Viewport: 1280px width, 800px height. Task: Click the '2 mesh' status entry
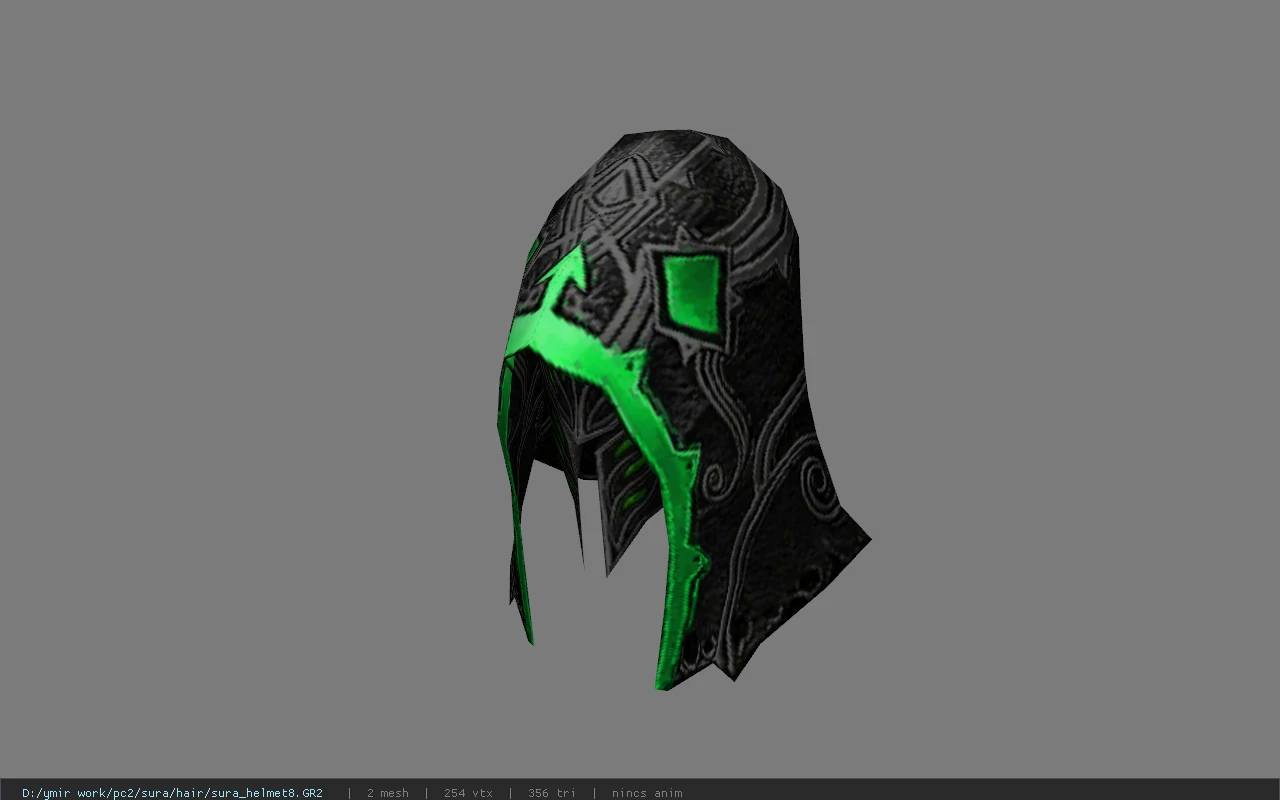pos(387,793)
